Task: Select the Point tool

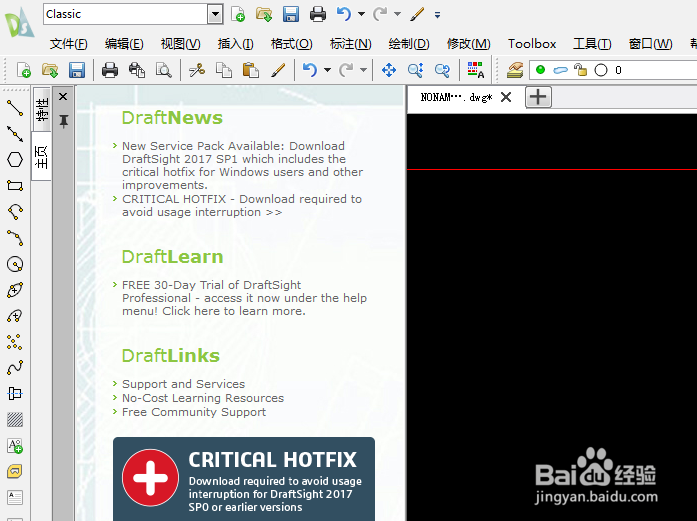Action: [x=15, y=342]
